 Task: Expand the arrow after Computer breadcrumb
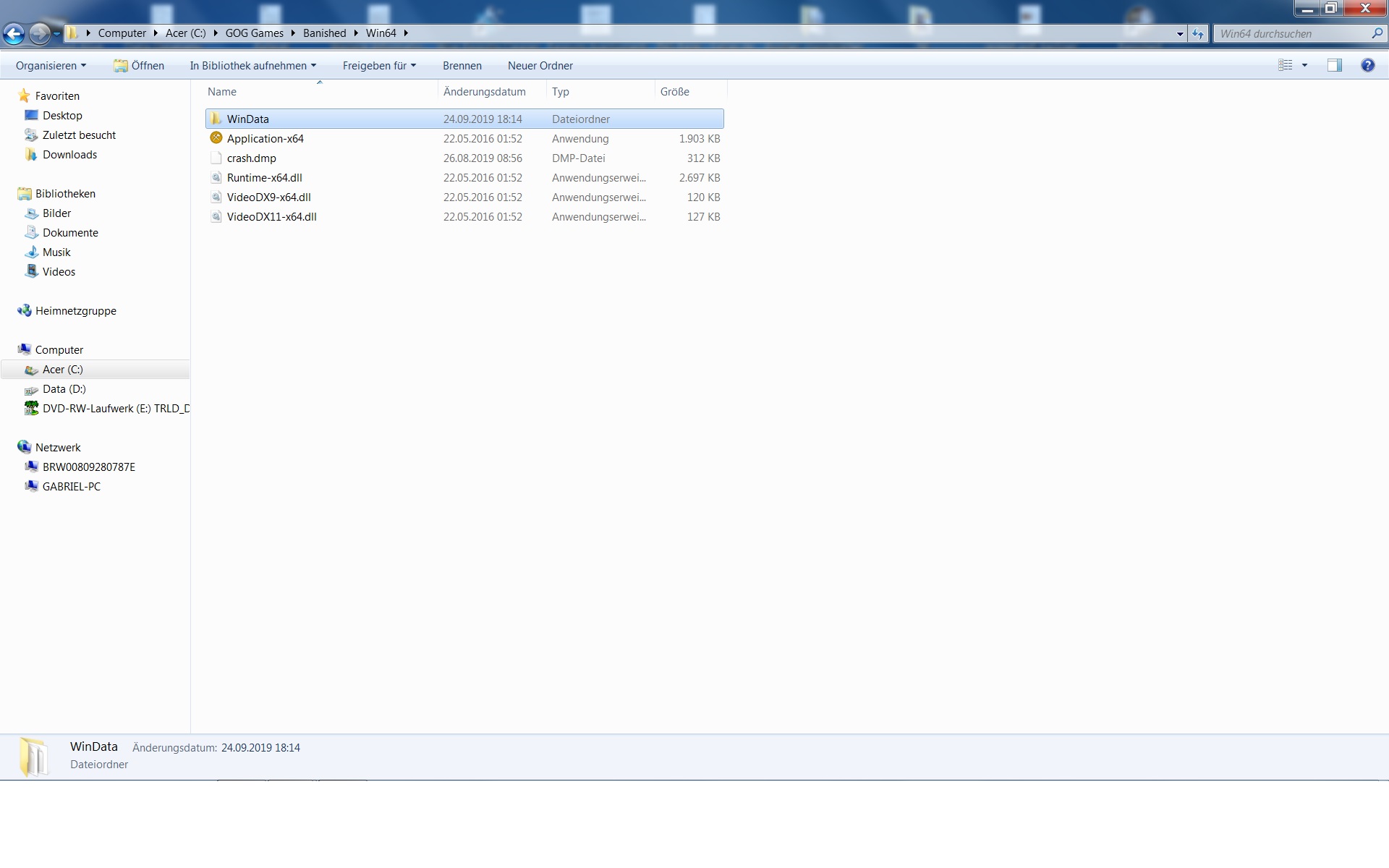click(156, 33)
